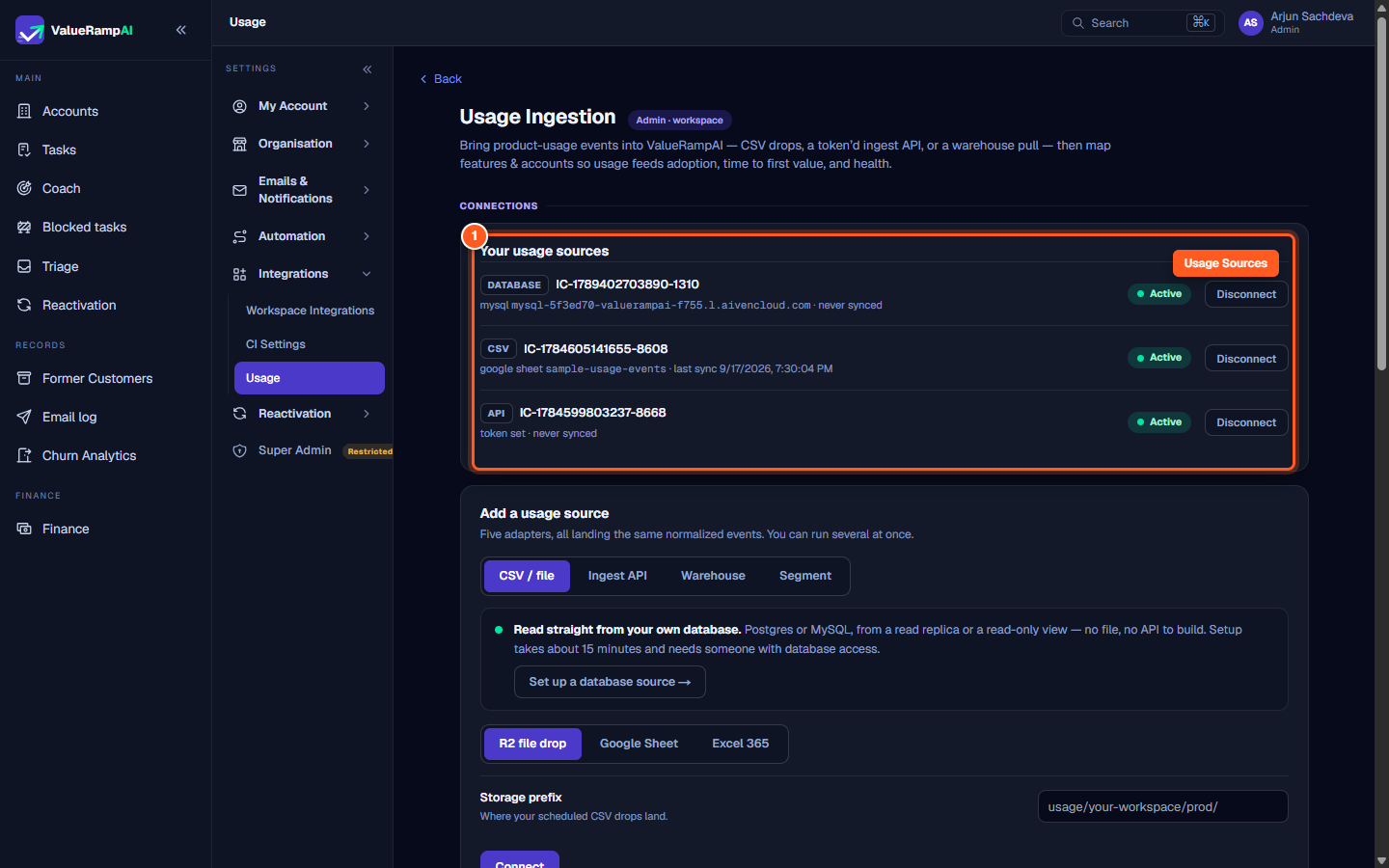Click the Former Customers archive icon

coord(24,378)
